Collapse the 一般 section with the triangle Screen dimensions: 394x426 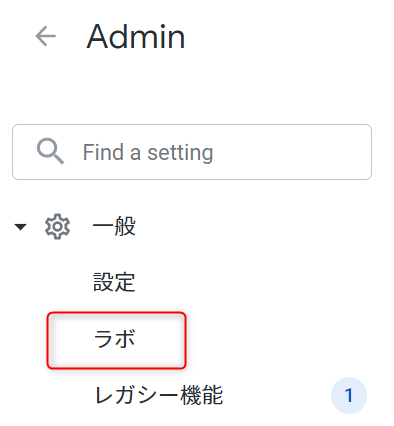(x=20, y=227)
